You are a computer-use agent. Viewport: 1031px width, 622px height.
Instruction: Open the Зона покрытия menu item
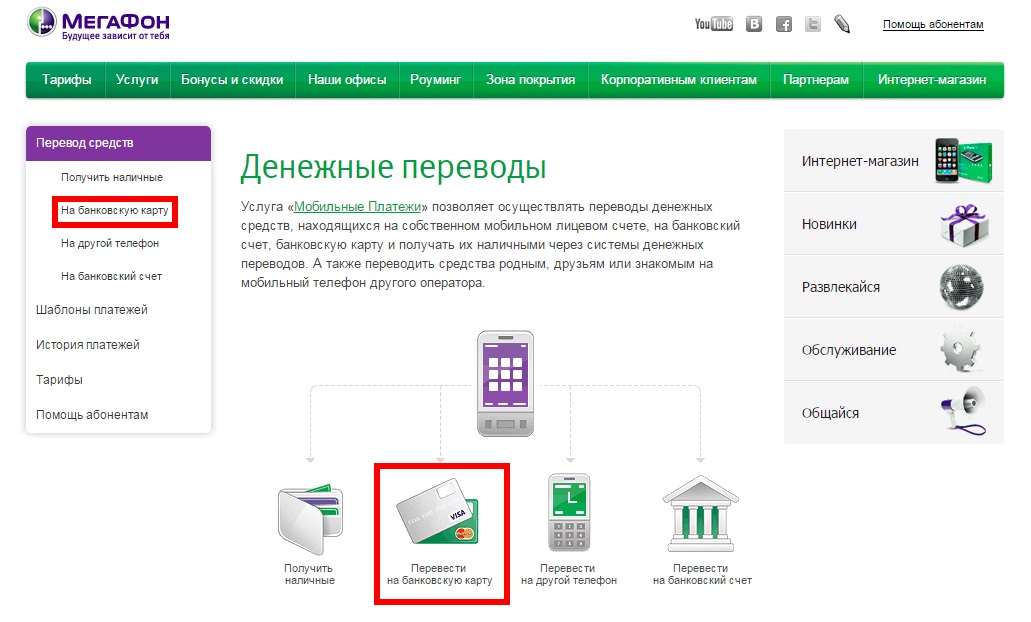click(x=529, y=79)
